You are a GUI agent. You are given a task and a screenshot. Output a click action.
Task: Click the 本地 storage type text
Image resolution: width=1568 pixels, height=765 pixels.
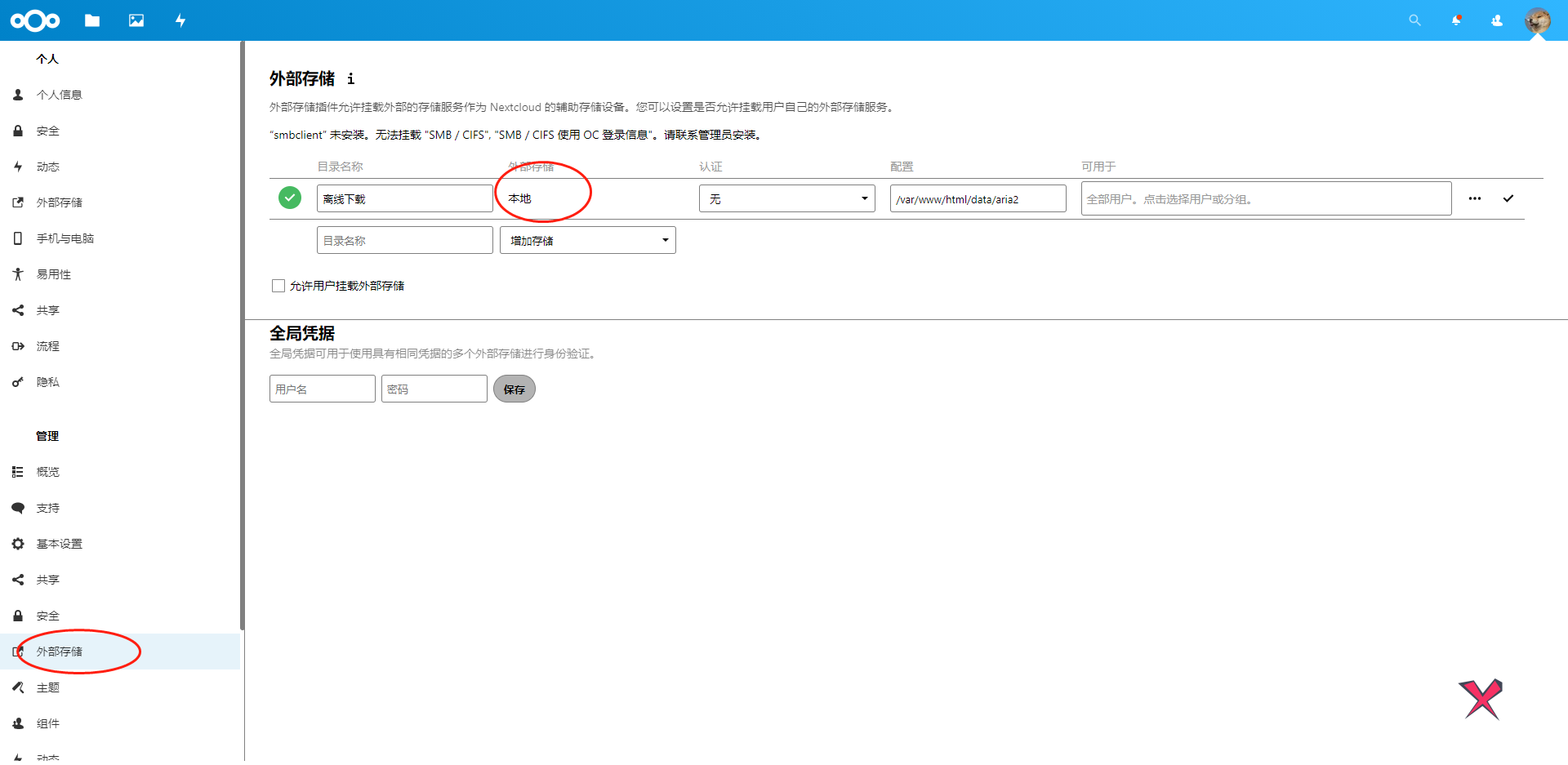tap(519, 198)
